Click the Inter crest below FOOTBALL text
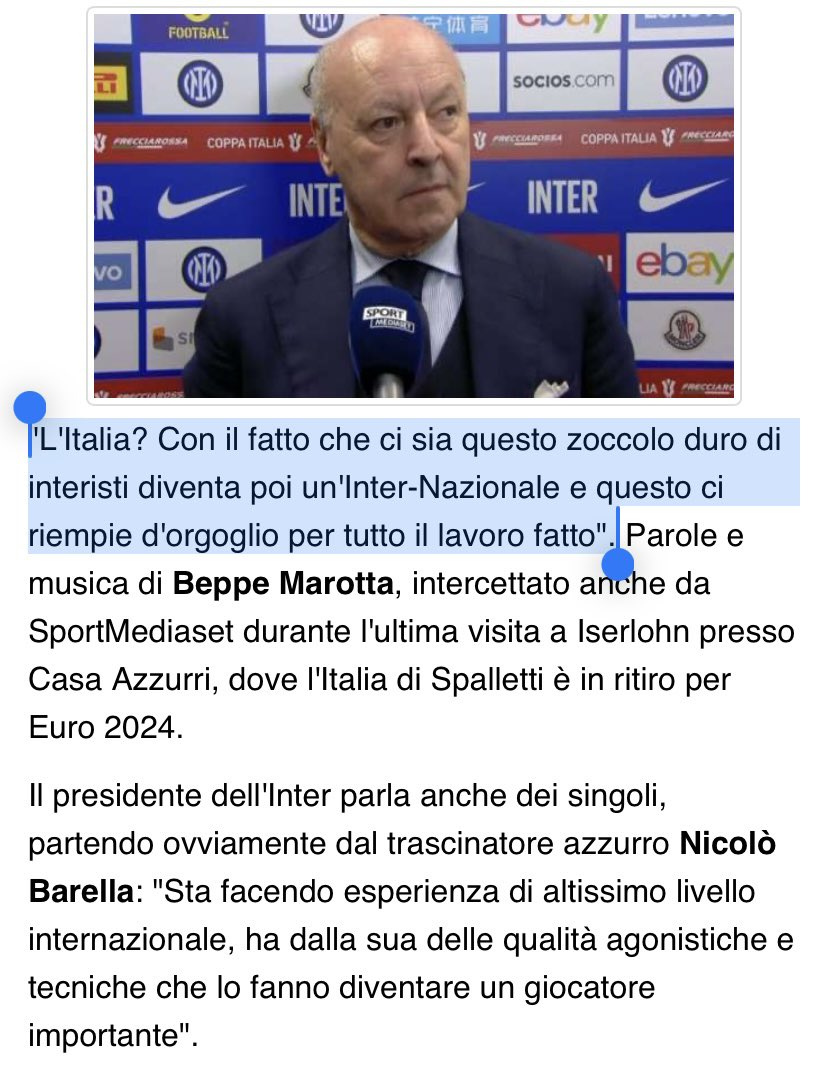The height and width of the screenshot is (1076, 828). [200, 84]
